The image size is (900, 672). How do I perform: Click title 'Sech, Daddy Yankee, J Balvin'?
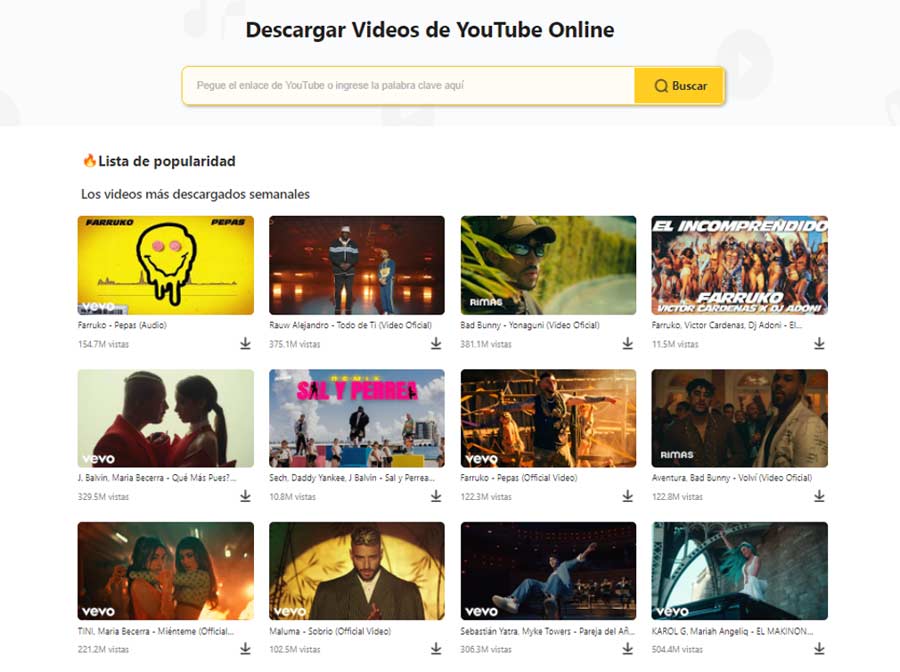tap(352, 477)
